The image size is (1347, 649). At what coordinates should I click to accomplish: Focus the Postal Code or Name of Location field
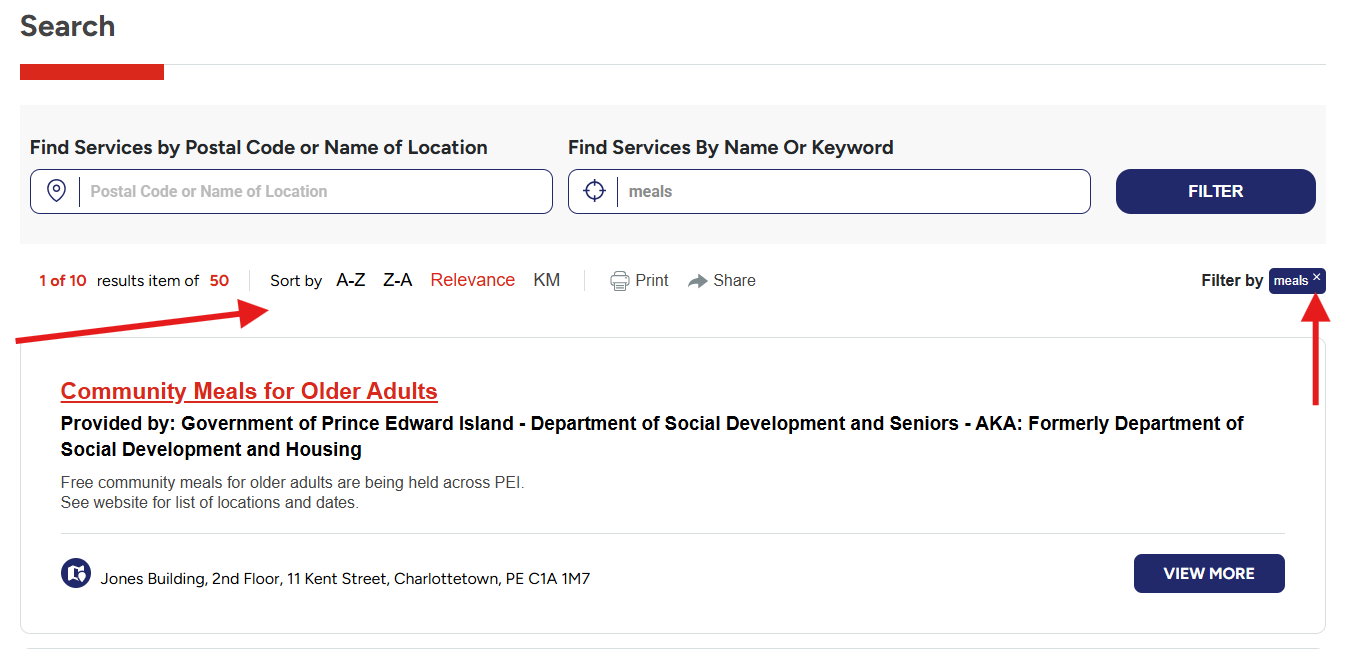pyautogui.click(x=315, y=191)
